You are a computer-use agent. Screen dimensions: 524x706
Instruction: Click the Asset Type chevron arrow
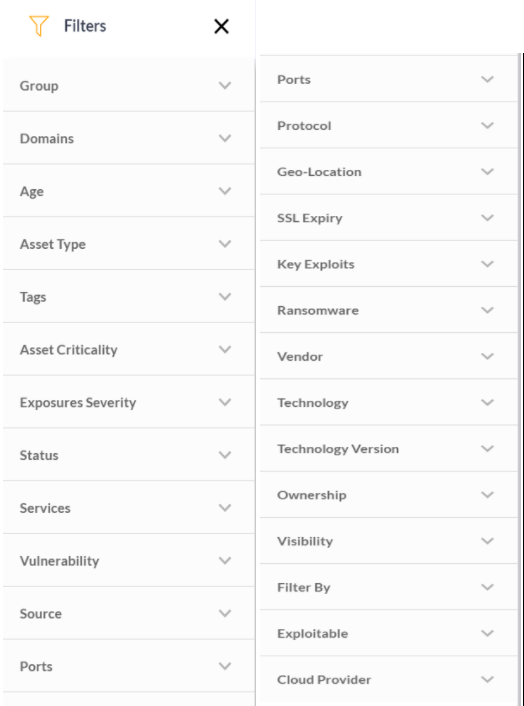[x=225, y=244]
